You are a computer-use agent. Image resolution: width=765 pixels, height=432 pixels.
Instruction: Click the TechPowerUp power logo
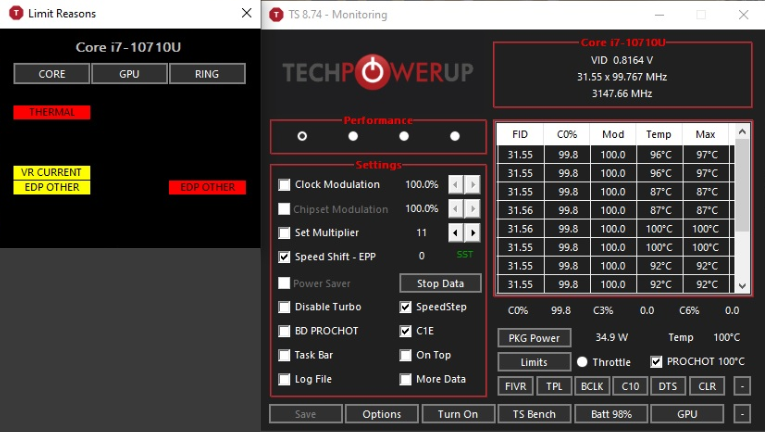(373, 72)
